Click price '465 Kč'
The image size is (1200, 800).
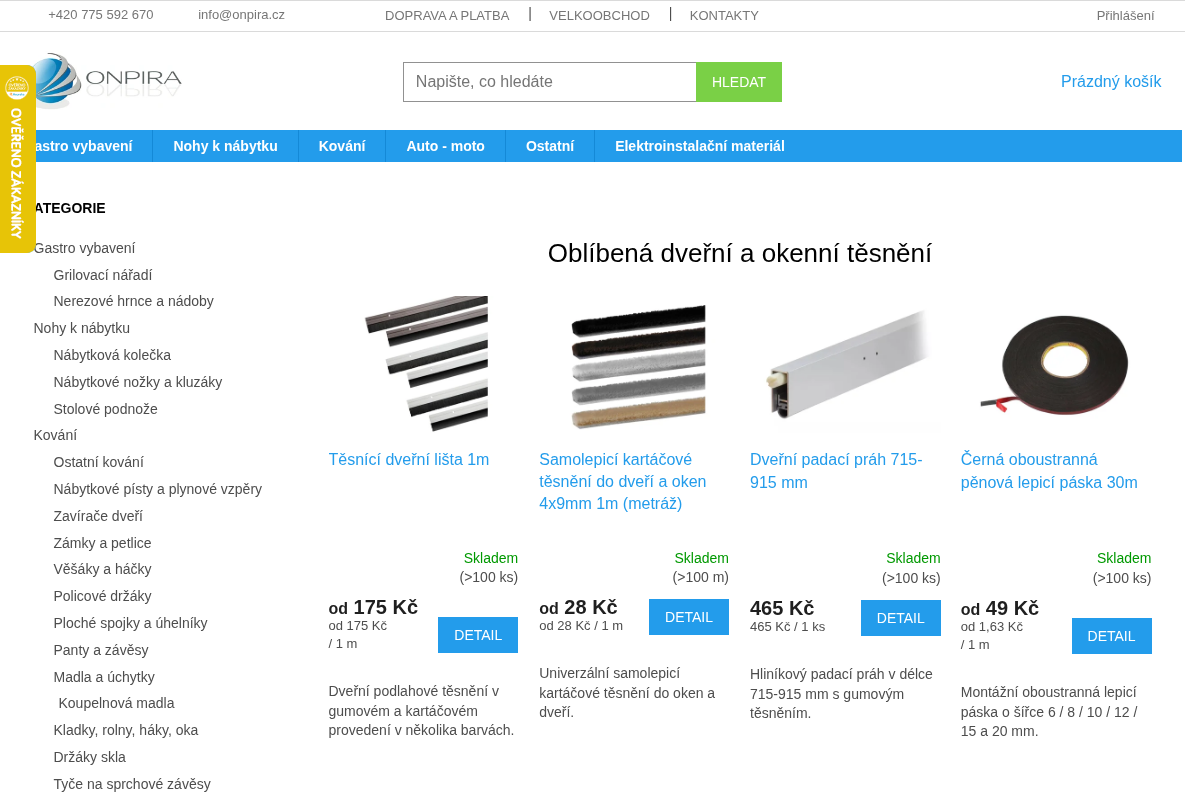point(782,608)
